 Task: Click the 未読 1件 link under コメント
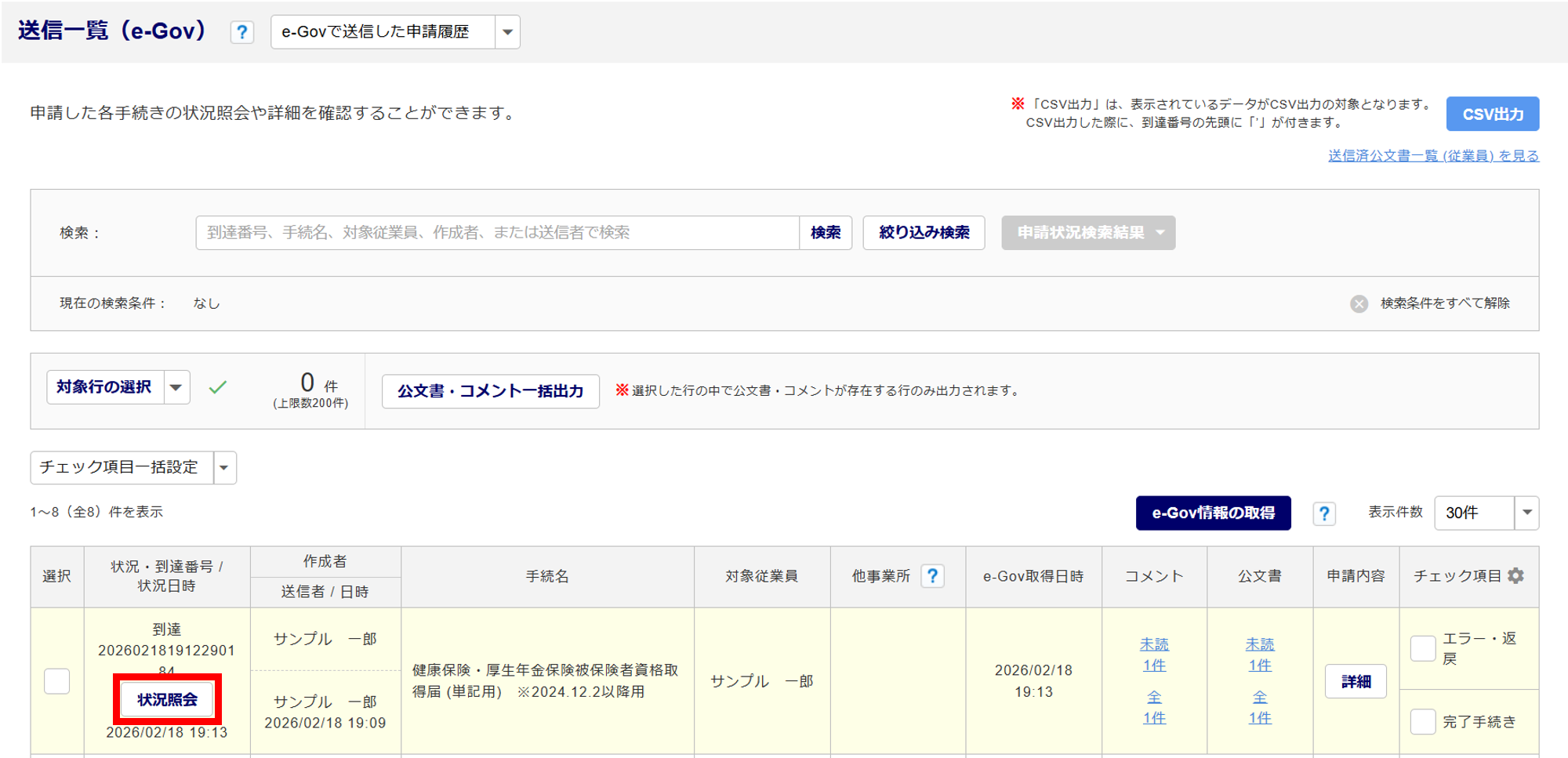coord(1154,655)
